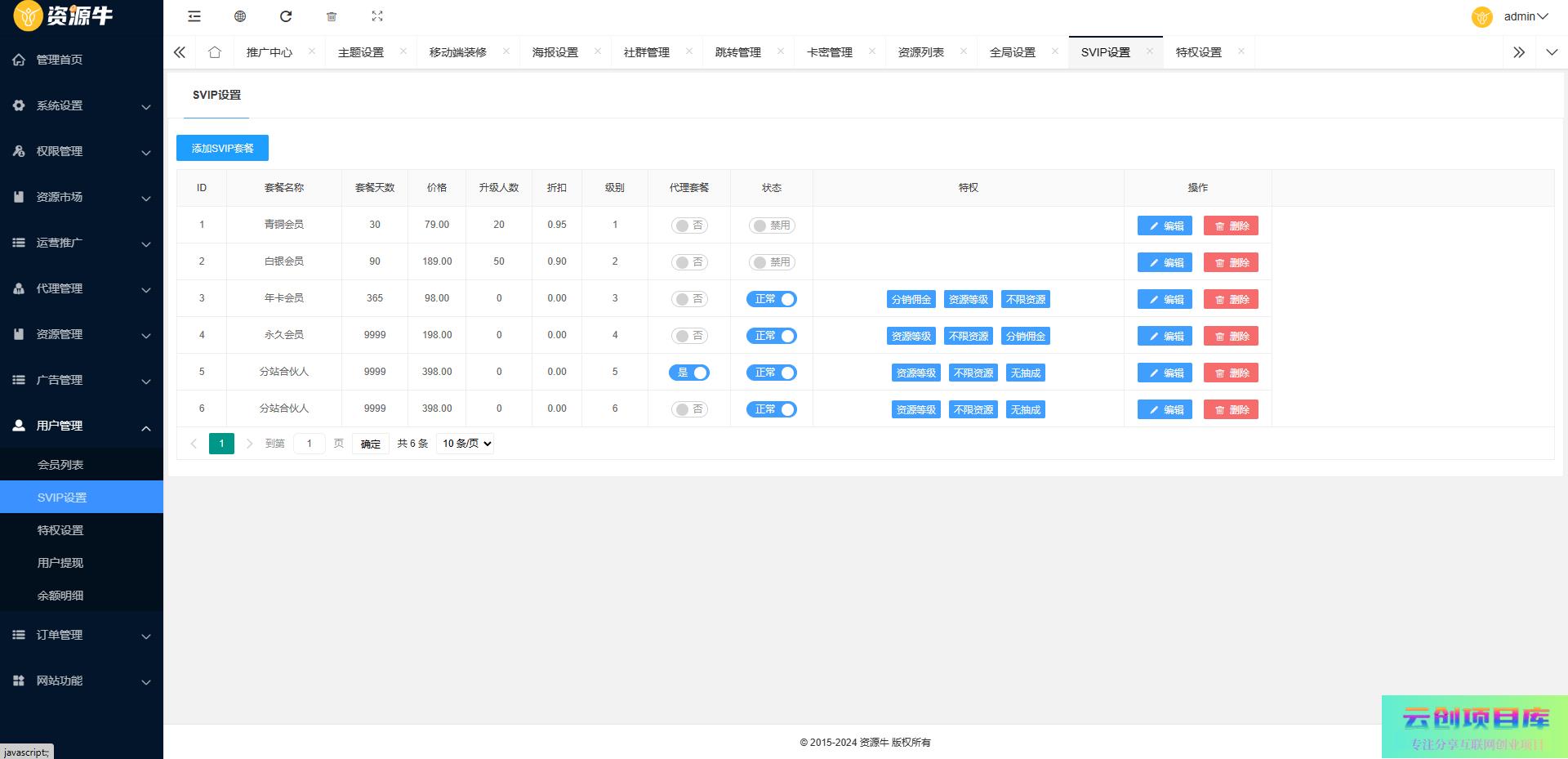Open 会员列表 in the sidebar menu

tap(60, 465)
